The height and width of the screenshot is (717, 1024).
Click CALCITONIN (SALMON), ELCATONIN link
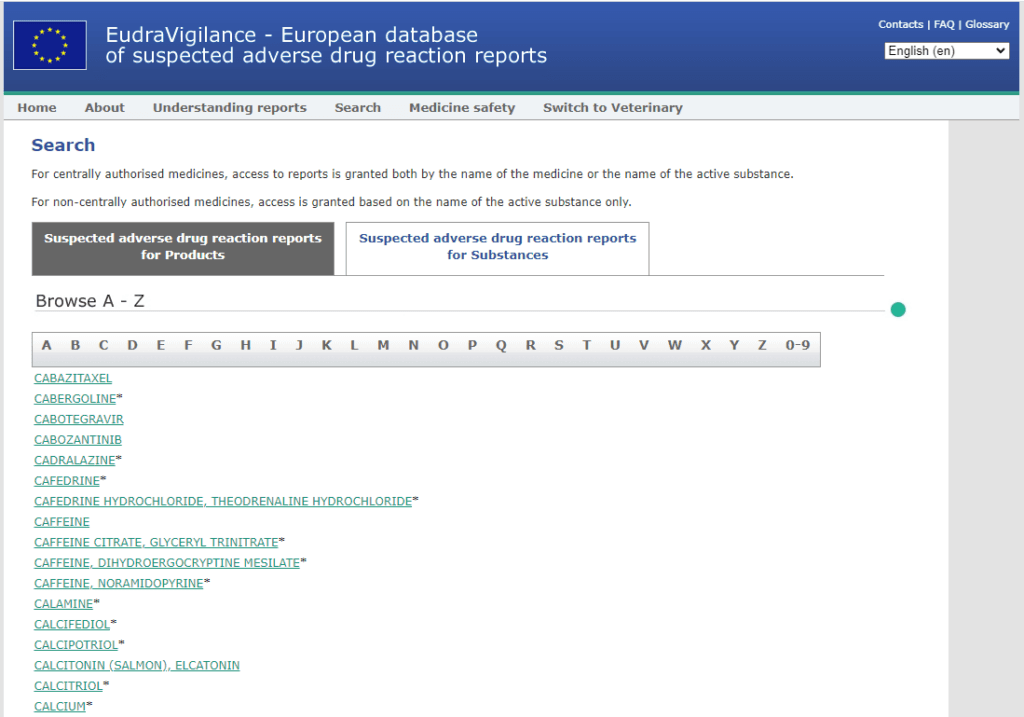137,665
